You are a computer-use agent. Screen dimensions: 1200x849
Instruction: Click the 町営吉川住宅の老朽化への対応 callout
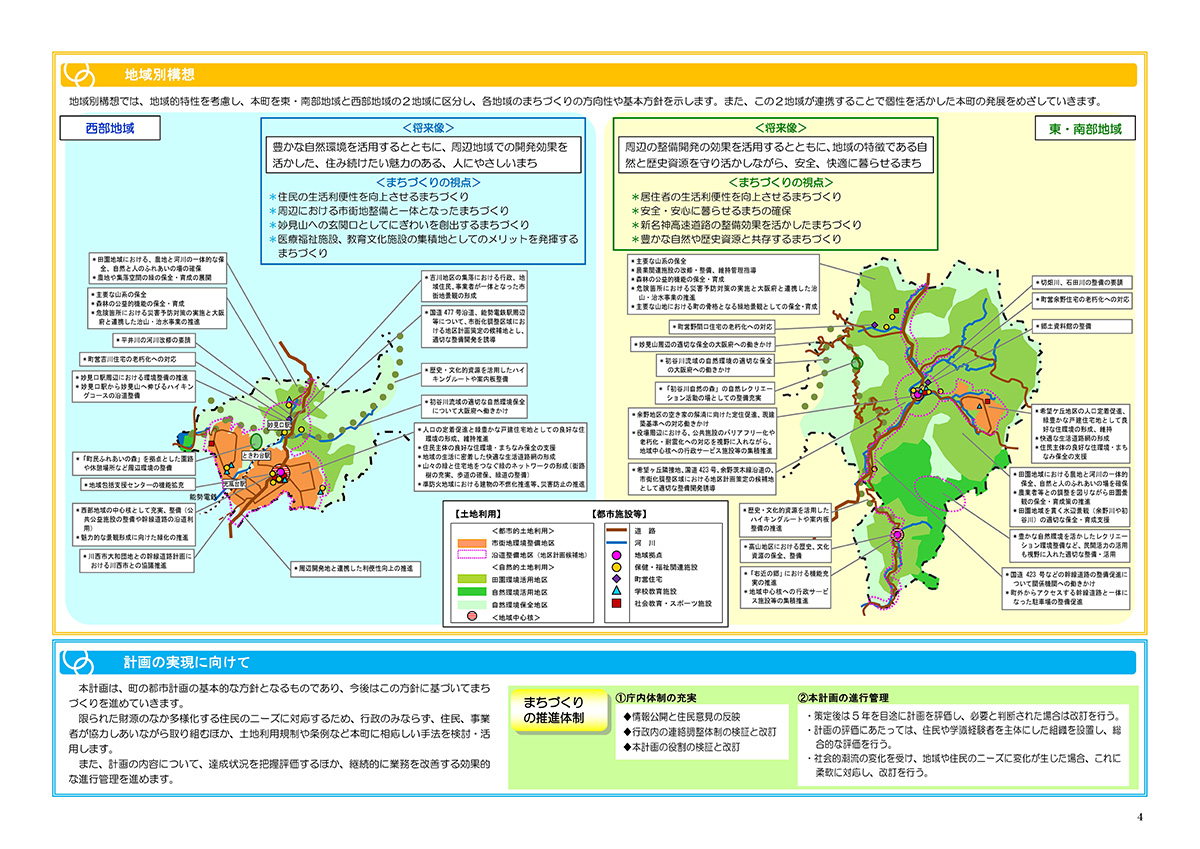tap(139, 358)
